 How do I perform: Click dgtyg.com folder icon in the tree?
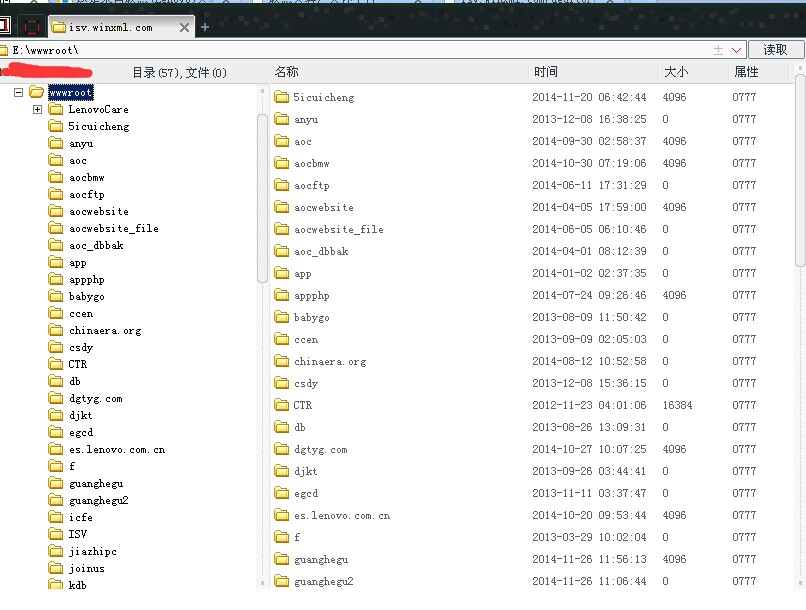pyautogui.click(x=56, y=398)
